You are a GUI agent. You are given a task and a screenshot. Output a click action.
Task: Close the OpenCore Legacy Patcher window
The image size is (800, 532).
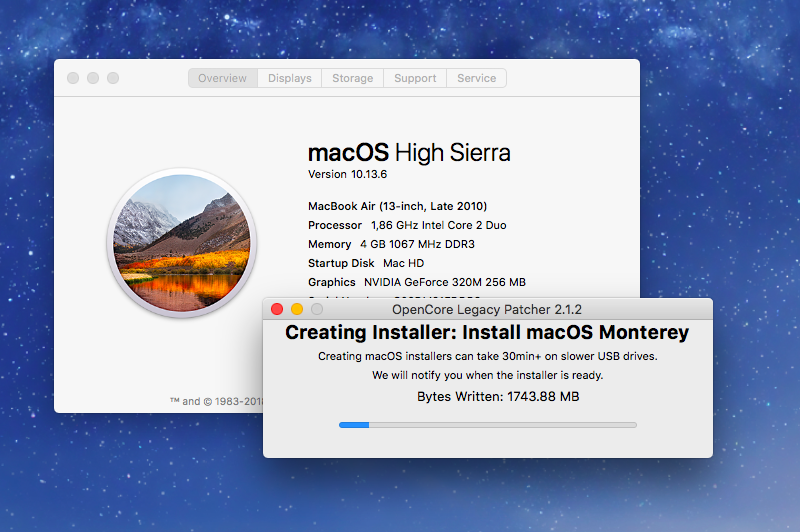[x=277, y=309]
